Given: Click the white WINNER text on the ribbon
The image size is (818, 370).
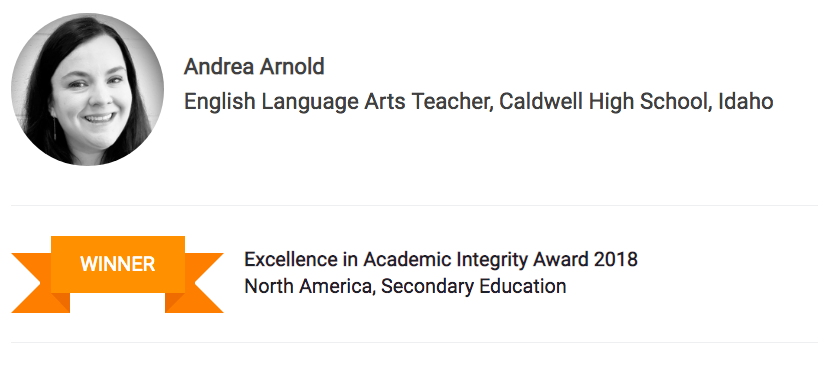Looking at the screenshot, I should tap(117, 264).
